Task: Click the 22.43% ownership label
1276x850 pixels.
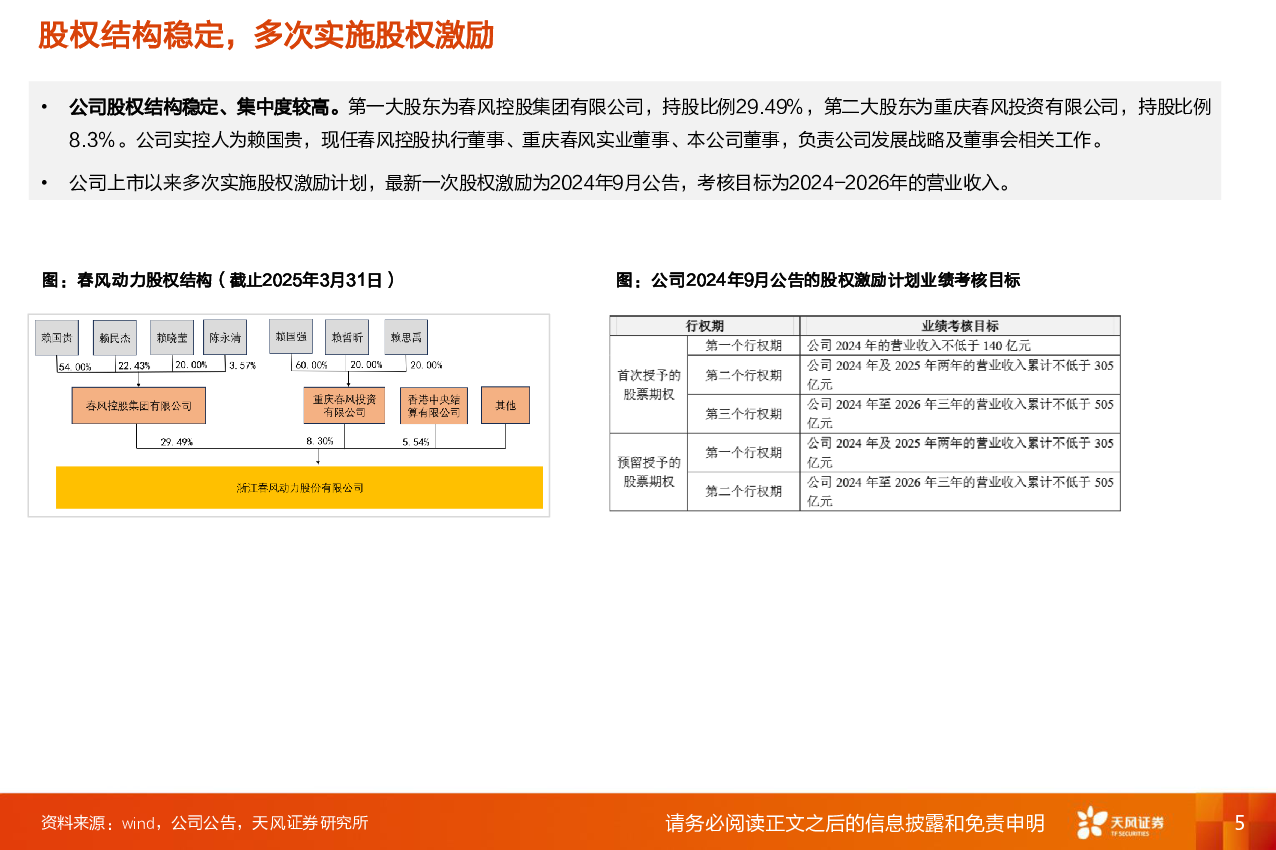Action: [x=134, y=366]
